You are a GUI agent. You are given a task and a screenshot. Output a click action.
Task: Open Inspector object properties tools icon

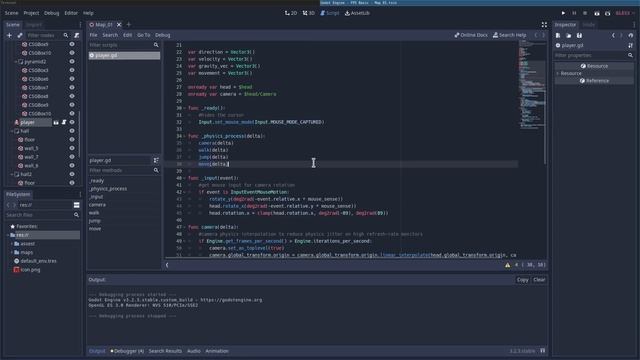click(631, 45)
